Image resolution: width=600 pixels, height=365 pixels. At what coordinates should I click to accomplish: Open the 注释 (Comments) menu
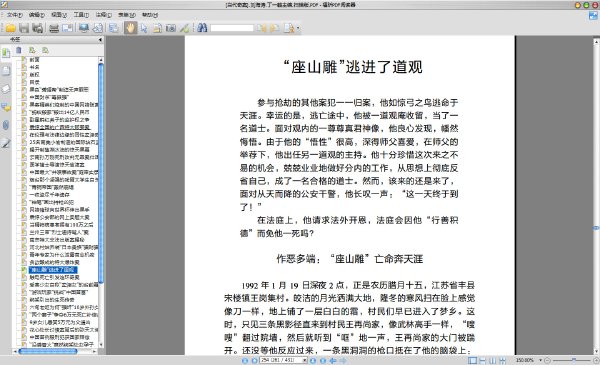pyautogui.click(x=103, y=15)
